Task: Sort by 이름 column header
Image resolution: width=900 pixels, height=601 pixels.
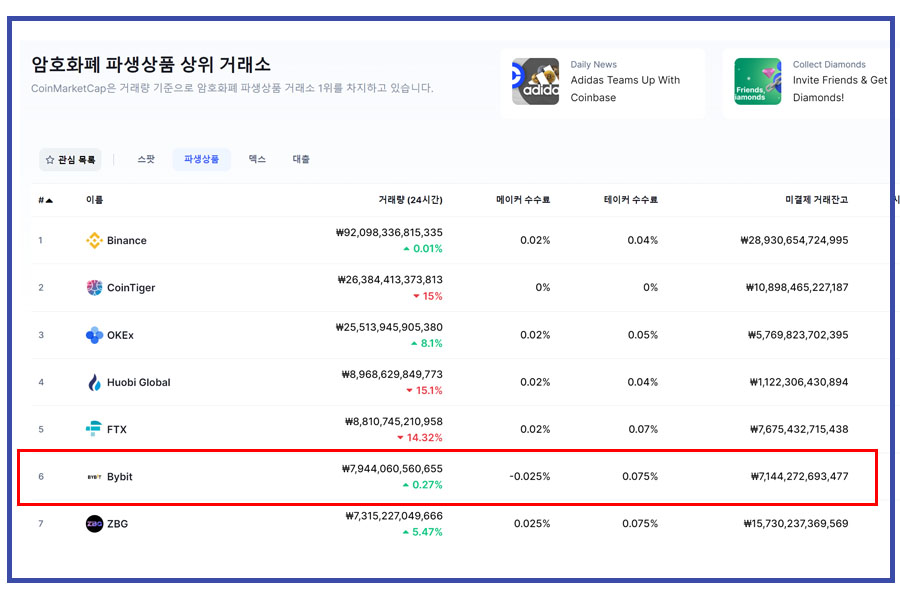Action: tap(94, 200)
